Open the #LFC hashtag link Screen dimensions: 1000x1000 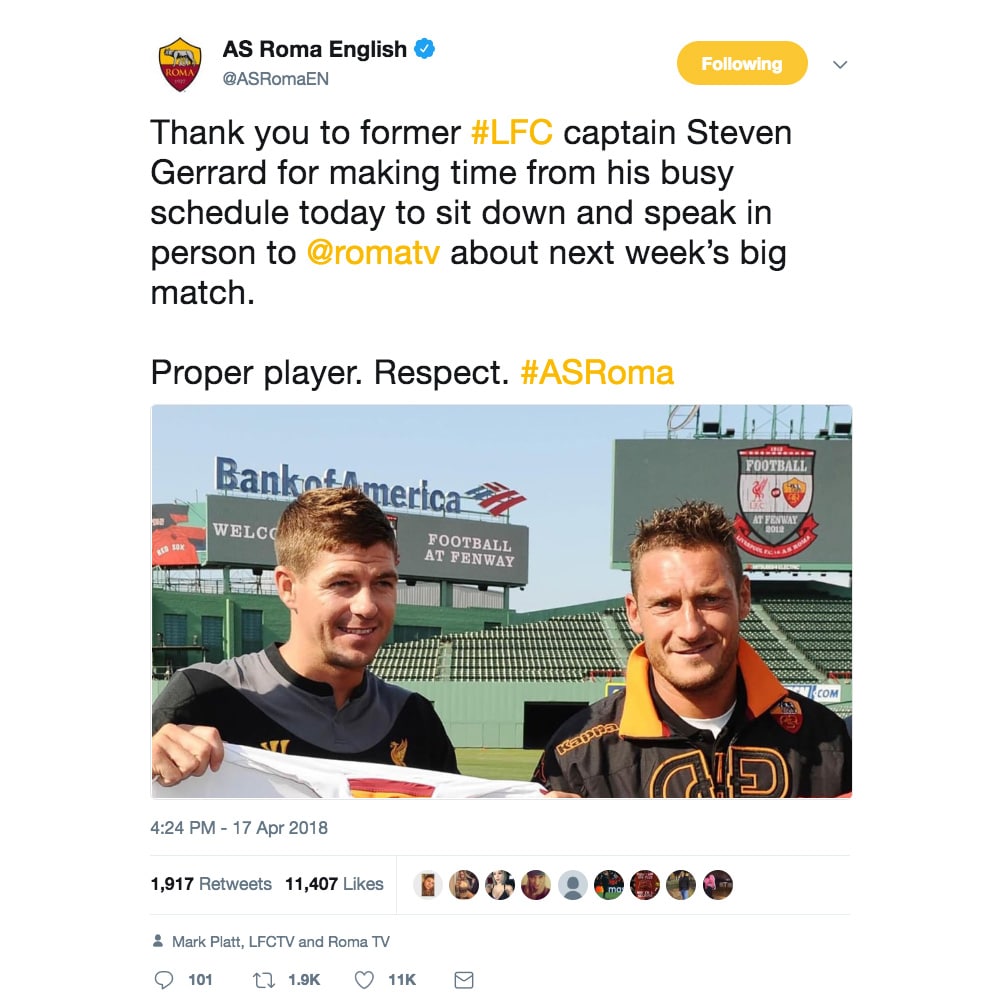(x=511, y=133)
